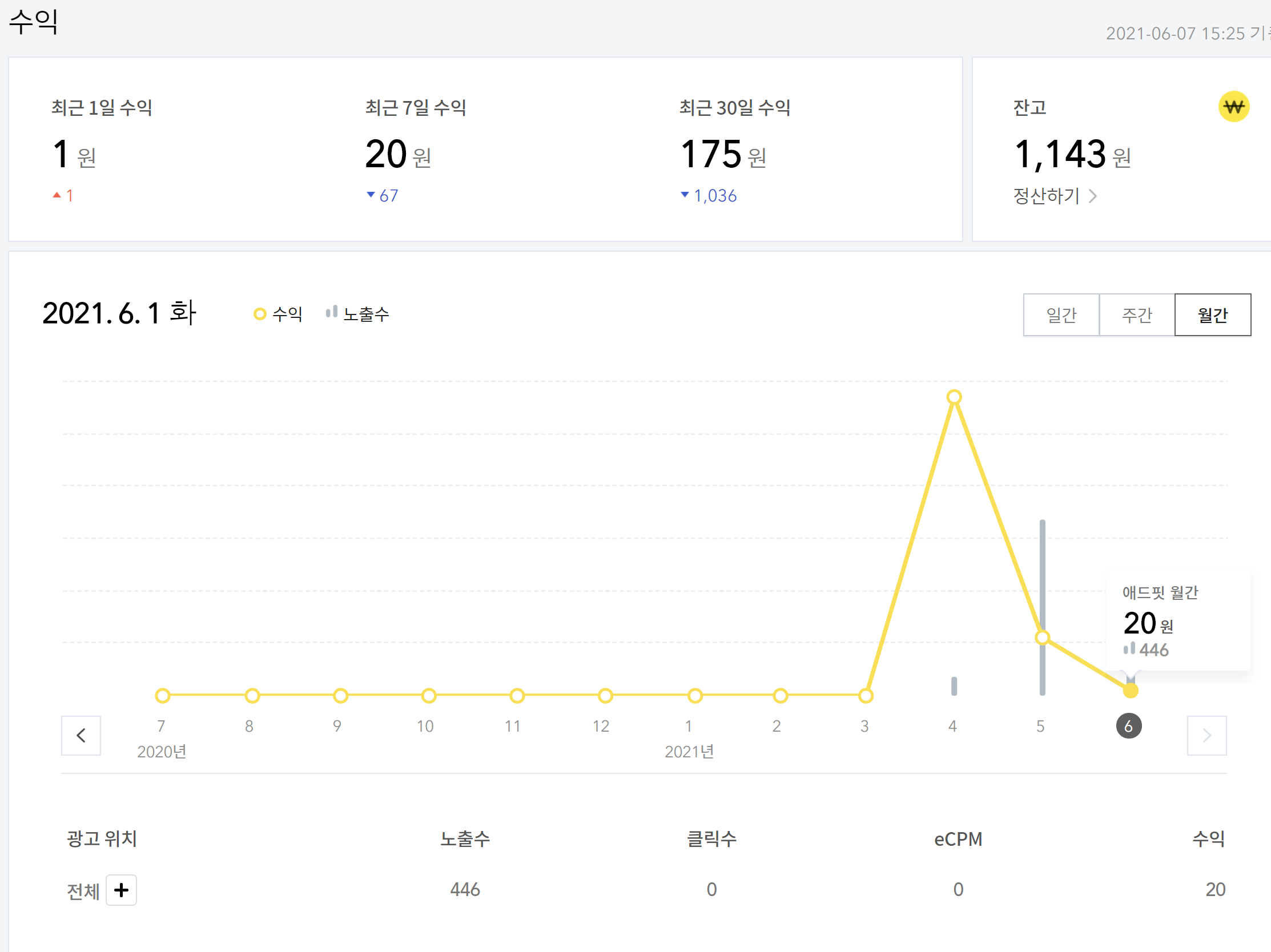Select the 월간 monthly view tab
1271x952 pixels.
click(x=1212, y=314)
